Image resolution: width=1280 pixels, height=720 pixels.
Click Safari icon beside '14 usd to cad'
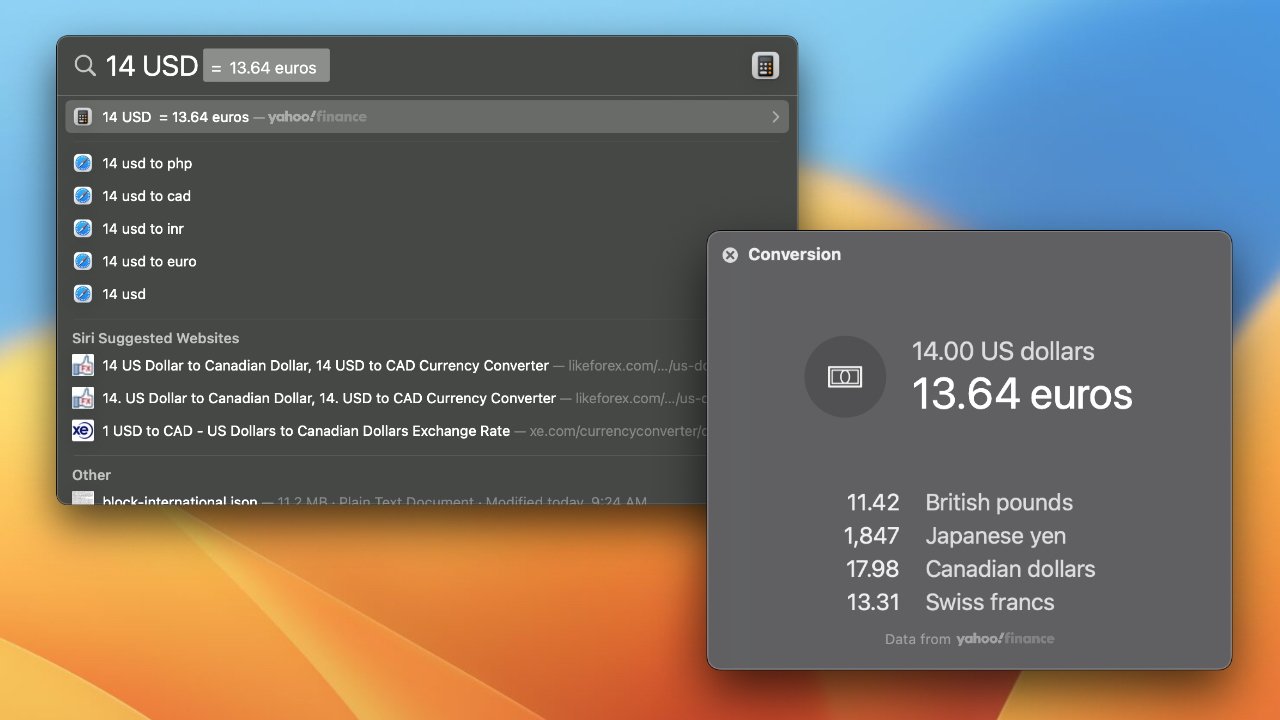coord(83,196)
